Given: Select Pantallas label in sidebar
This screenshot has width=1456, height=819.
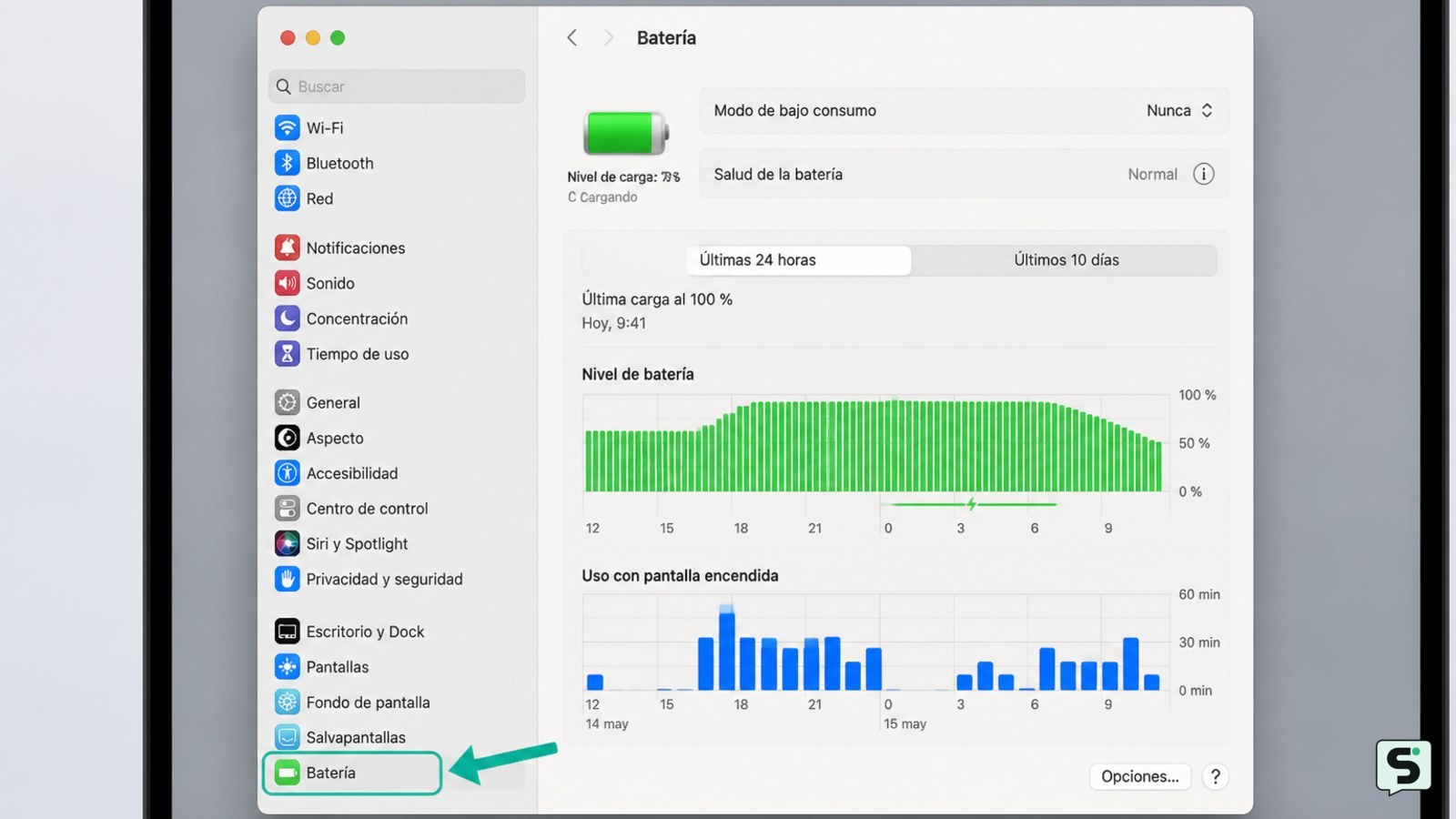Looking at the screenshot, I should pyautogui.click(x=338, y=667).
